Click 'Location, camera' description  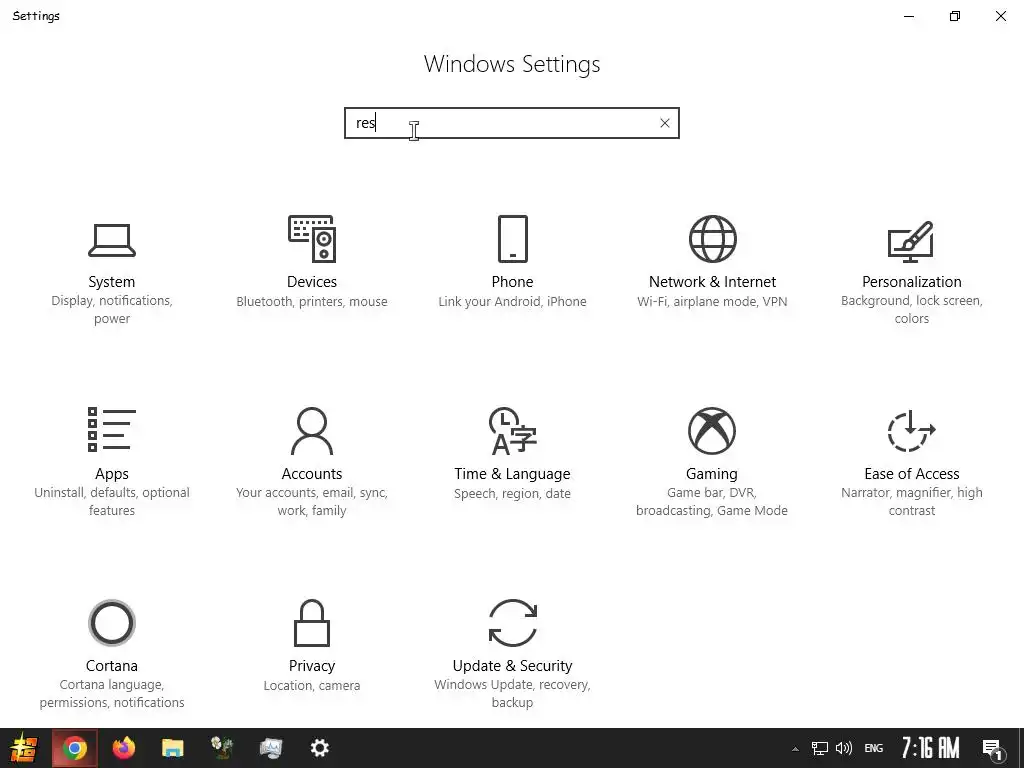312,686
